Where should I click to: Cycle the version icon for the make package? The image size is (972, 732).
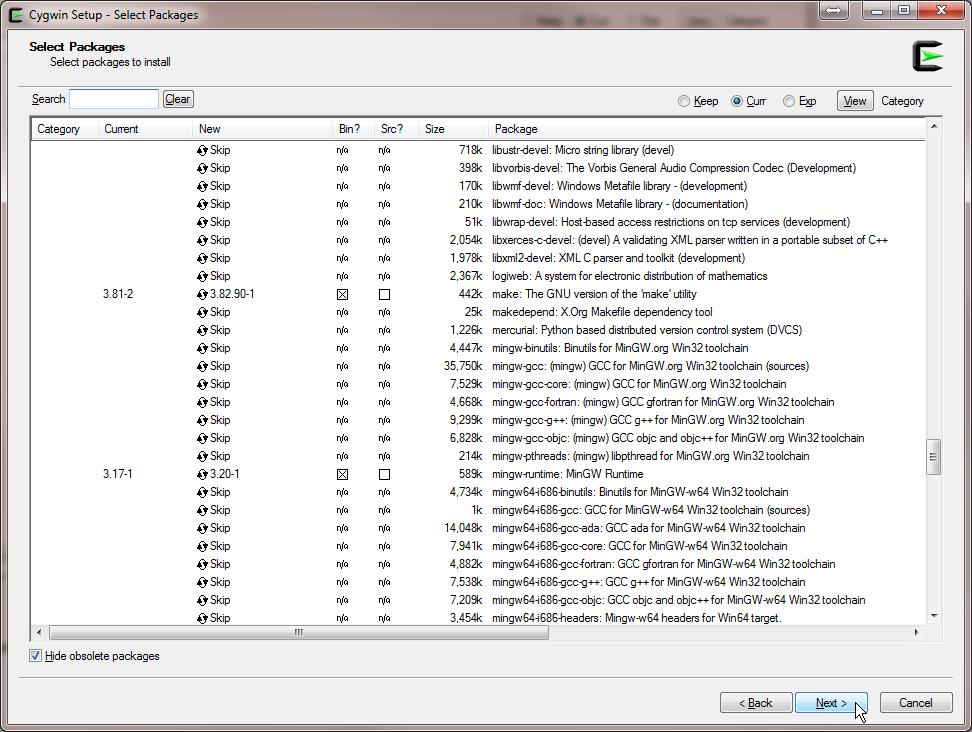click(x=202, y=294)
